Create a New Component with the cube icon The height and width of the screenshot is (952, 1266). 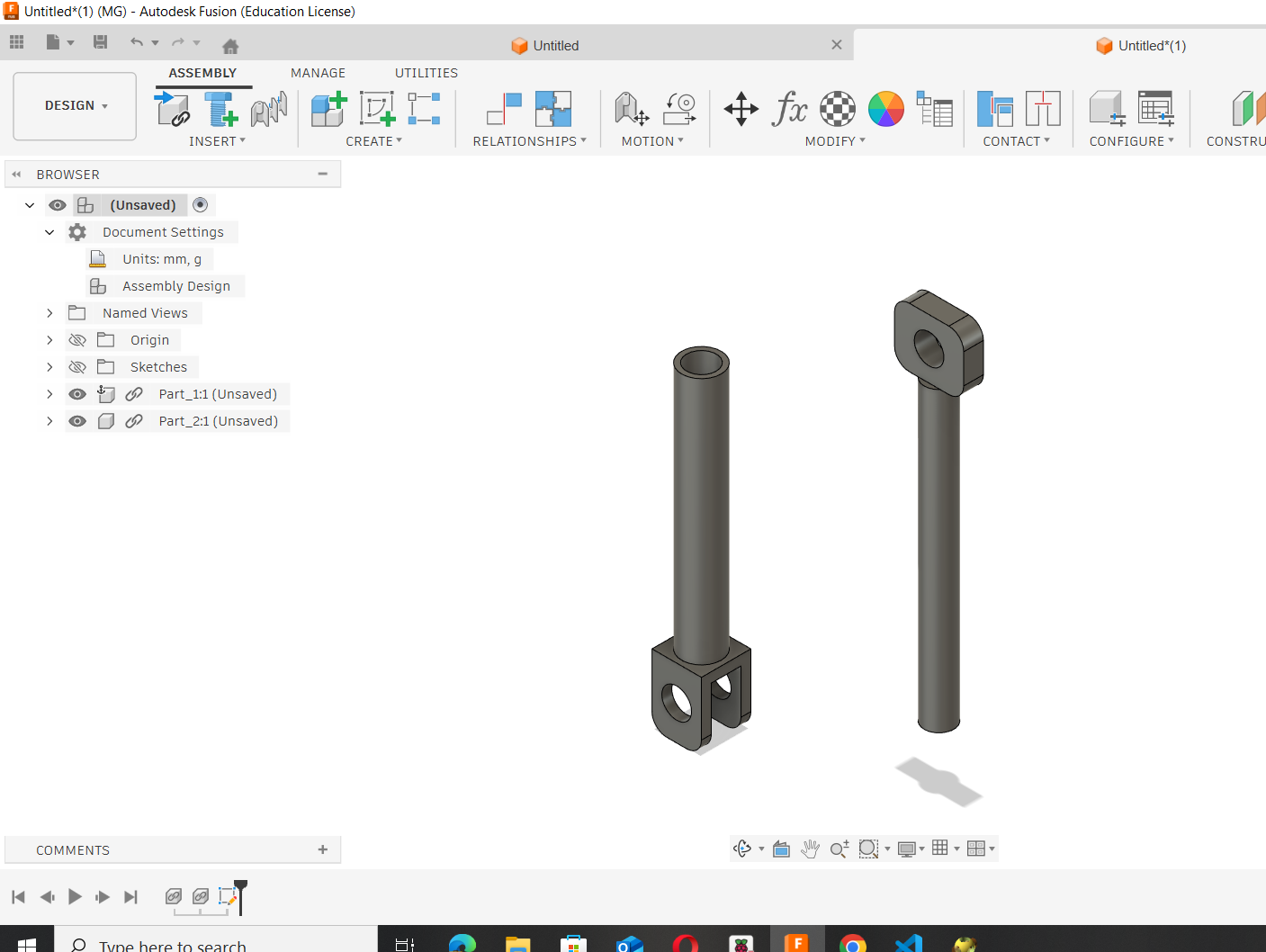[328, 109]
